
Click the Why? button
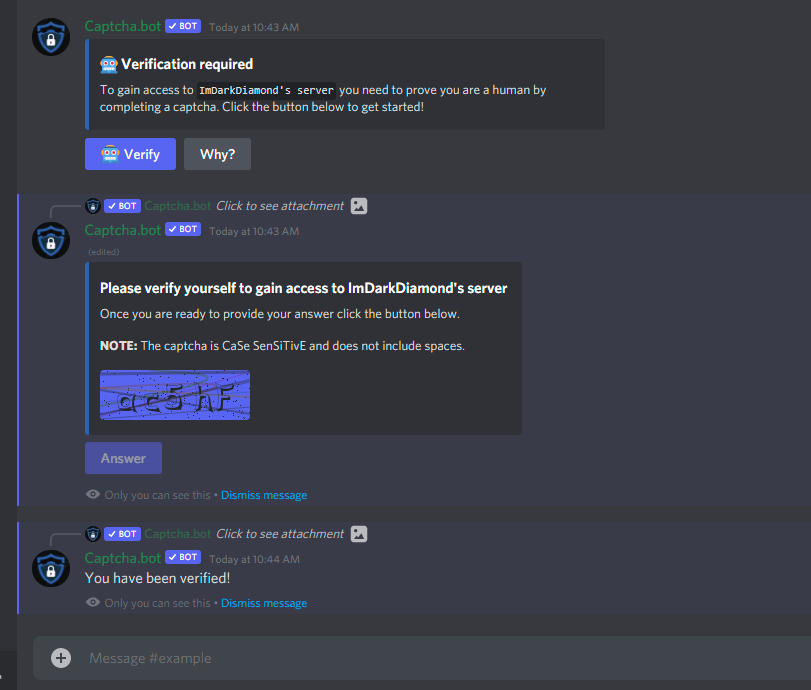[217, 154]
